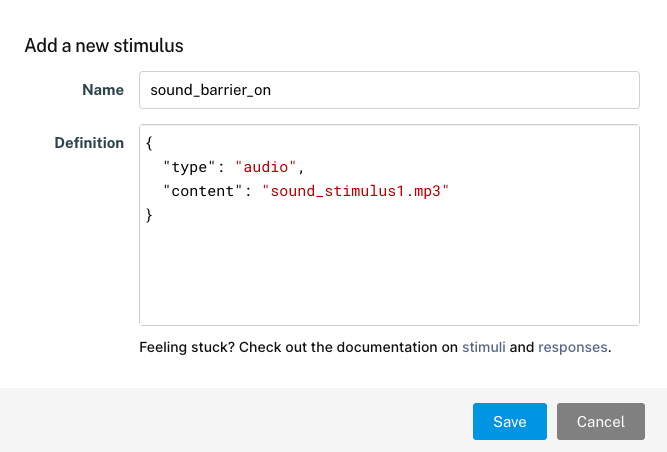Viewport: 667px width, 452px height.
Task: Cancel adding the new stimulus
Action: pos(601,421)
